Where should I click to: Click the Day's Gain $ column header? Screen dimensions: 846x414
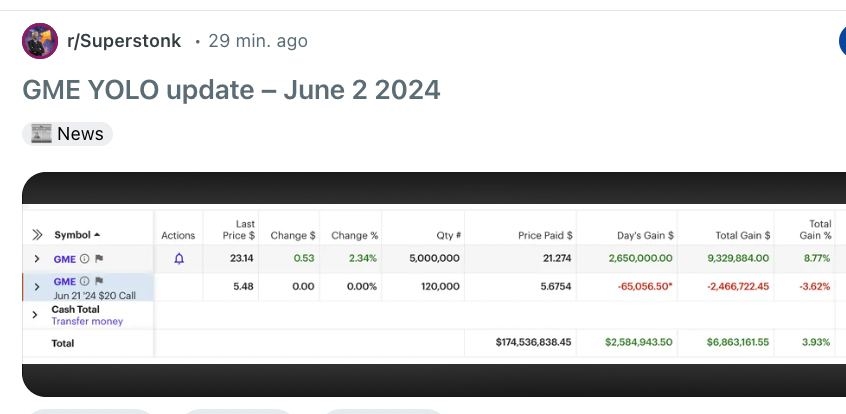coord(644,235)
